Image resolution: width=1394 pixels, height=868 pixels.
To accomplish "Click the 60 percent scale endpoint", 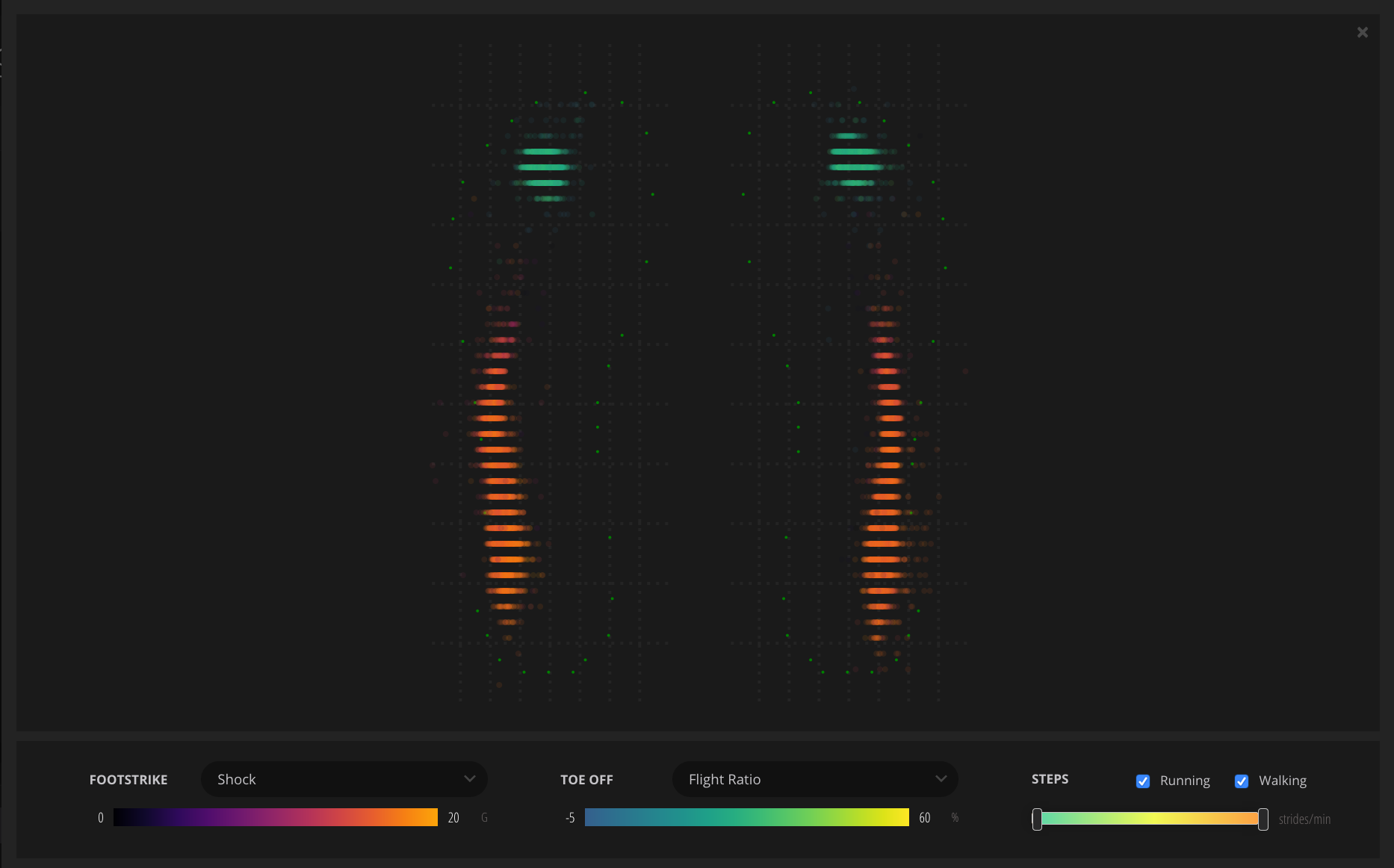I will (924, 817).
